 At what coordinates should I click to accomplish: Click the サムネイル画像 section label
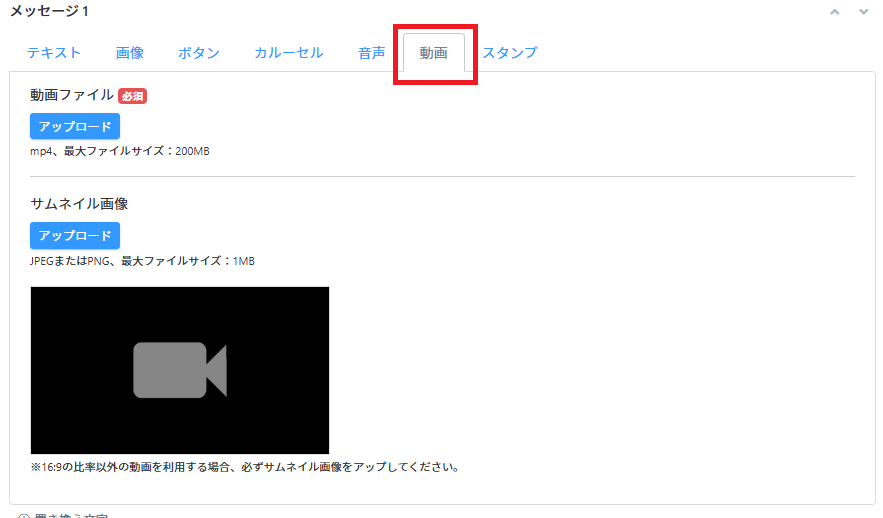point(79,204)
